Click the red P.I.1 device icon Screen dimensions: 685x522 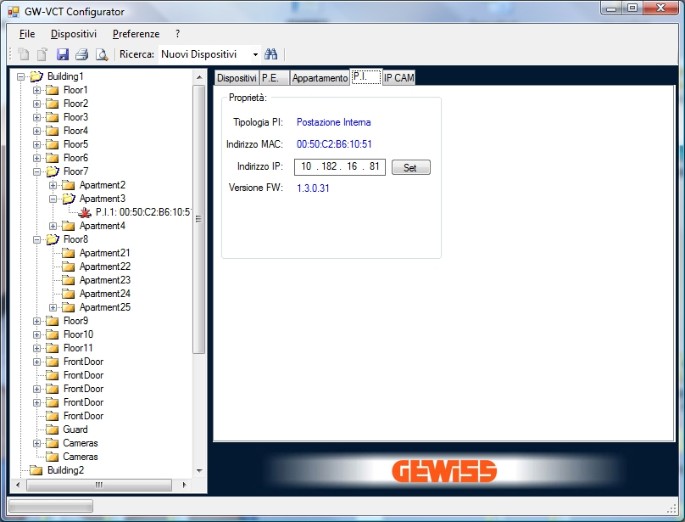(x=84, y=212)
